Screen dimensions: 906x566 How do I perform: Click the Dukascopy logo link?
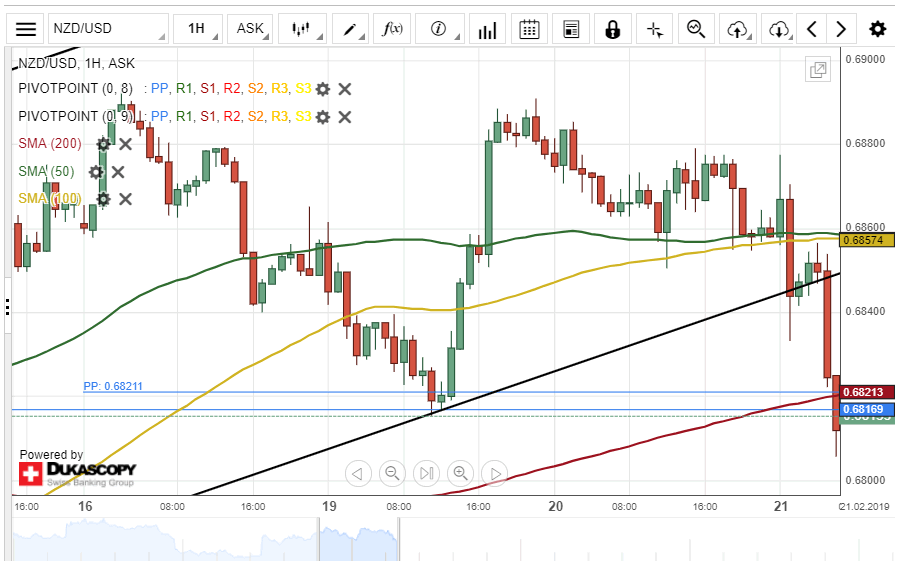tap(77, 473)
